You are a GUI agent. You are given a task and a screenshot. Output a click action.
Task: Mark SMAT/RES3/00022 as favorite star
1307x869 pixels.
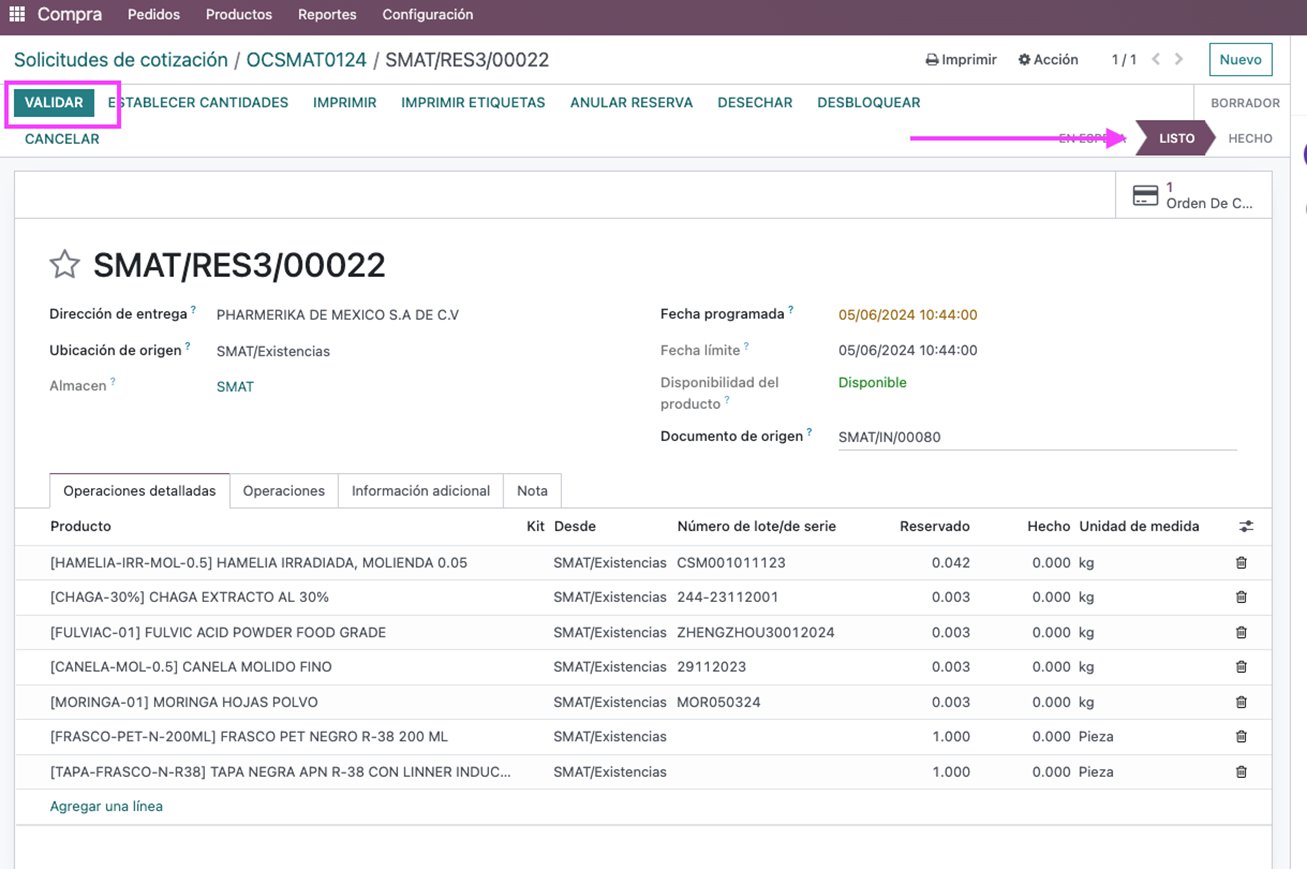pyautogui.click(x=64, y=265)
